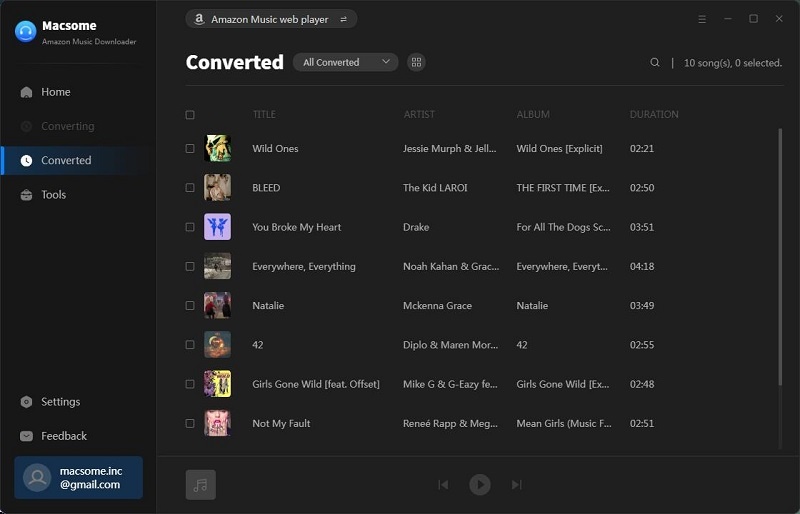Select artist 'Drake'
The height and width of the screenshot is (514, 800).
point(416,227)
